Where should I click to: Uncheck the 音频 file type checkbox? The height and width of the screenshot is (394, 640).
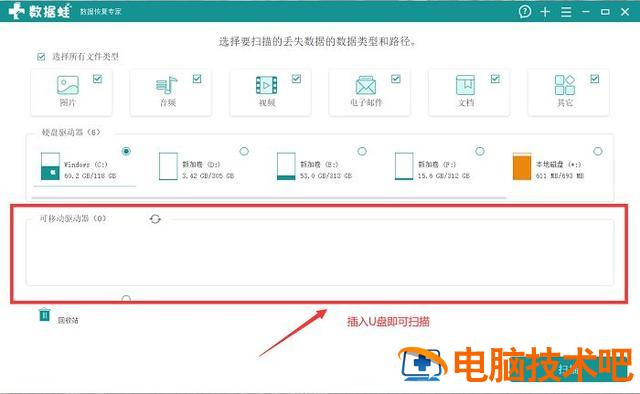coord(197,78)
